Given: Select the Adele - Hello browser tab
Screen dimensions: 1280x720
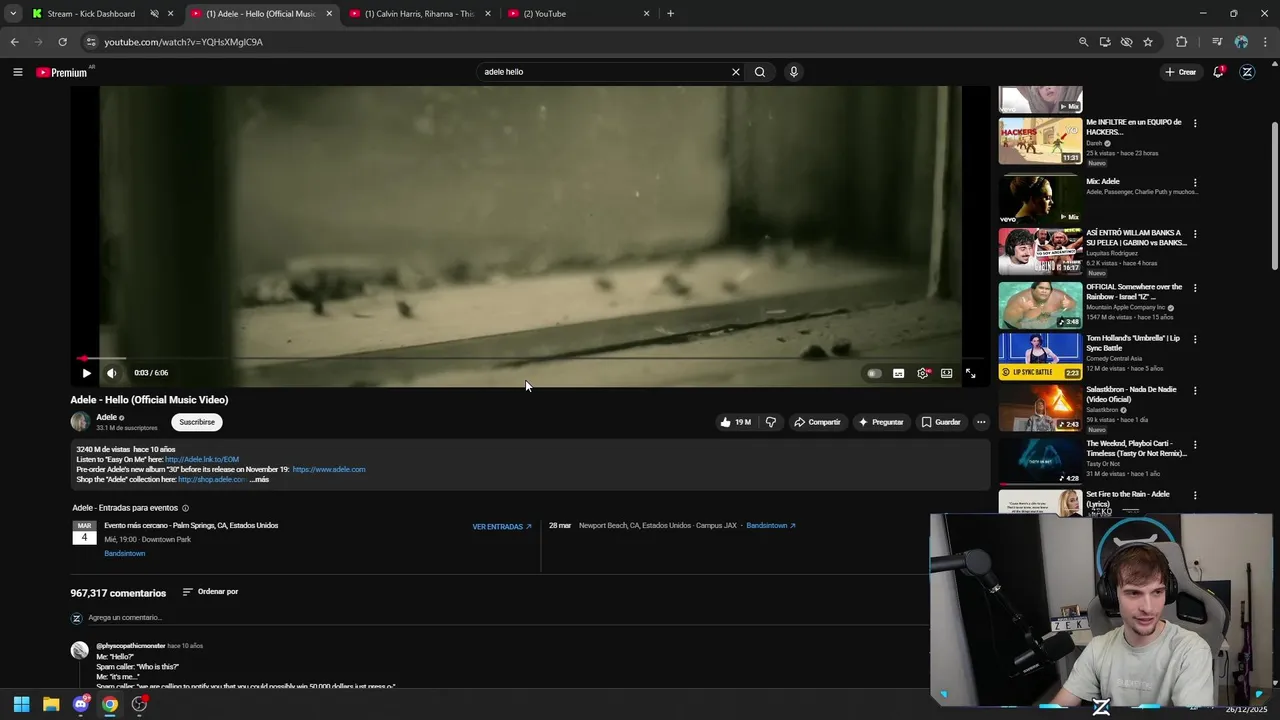Looking at the screenshot, I should [260, 14].
